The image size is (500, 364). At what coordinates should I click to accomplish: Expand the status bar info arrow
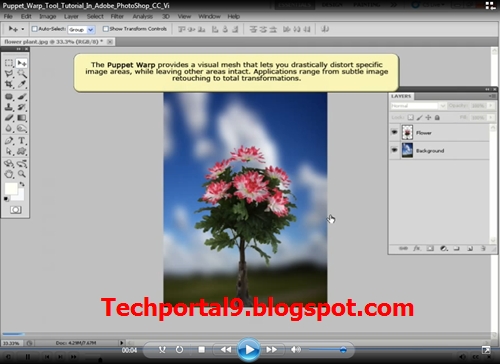click(121, 343)
